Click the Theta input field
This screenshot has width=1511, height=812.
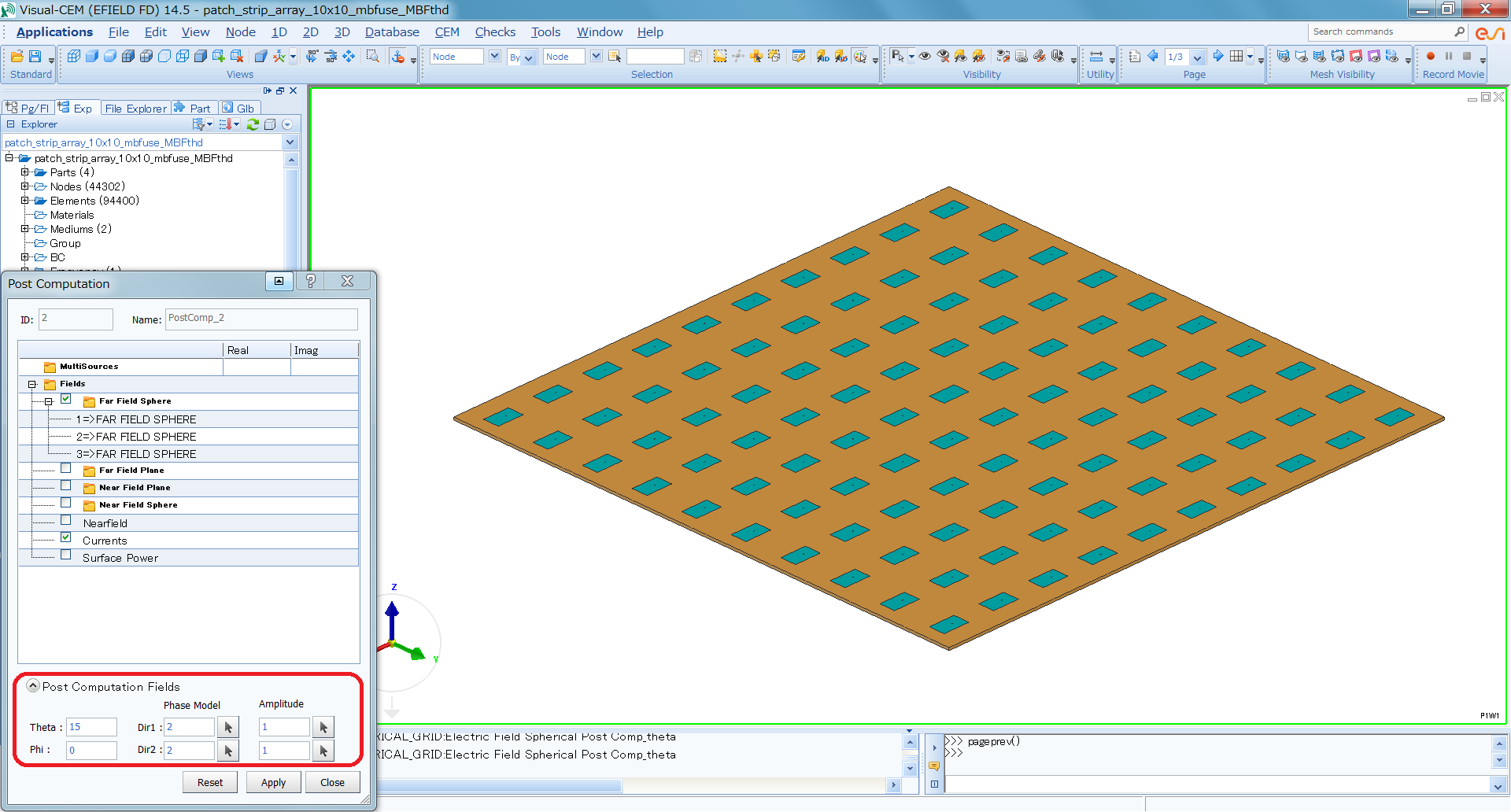[x=91, y=727]
